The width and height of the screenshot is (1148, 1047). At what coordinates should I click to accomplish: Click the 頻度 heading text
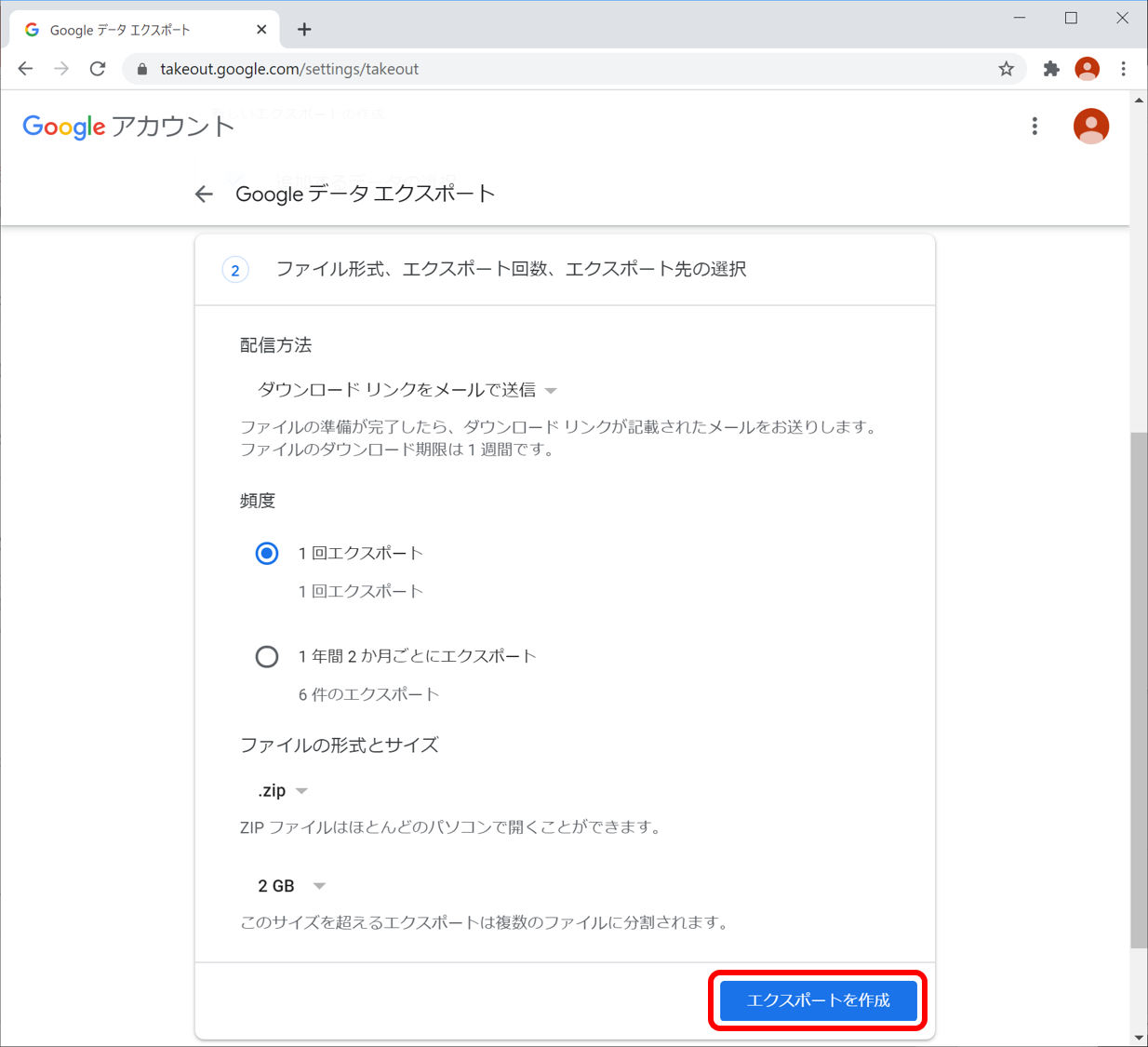tap(258, 501)
